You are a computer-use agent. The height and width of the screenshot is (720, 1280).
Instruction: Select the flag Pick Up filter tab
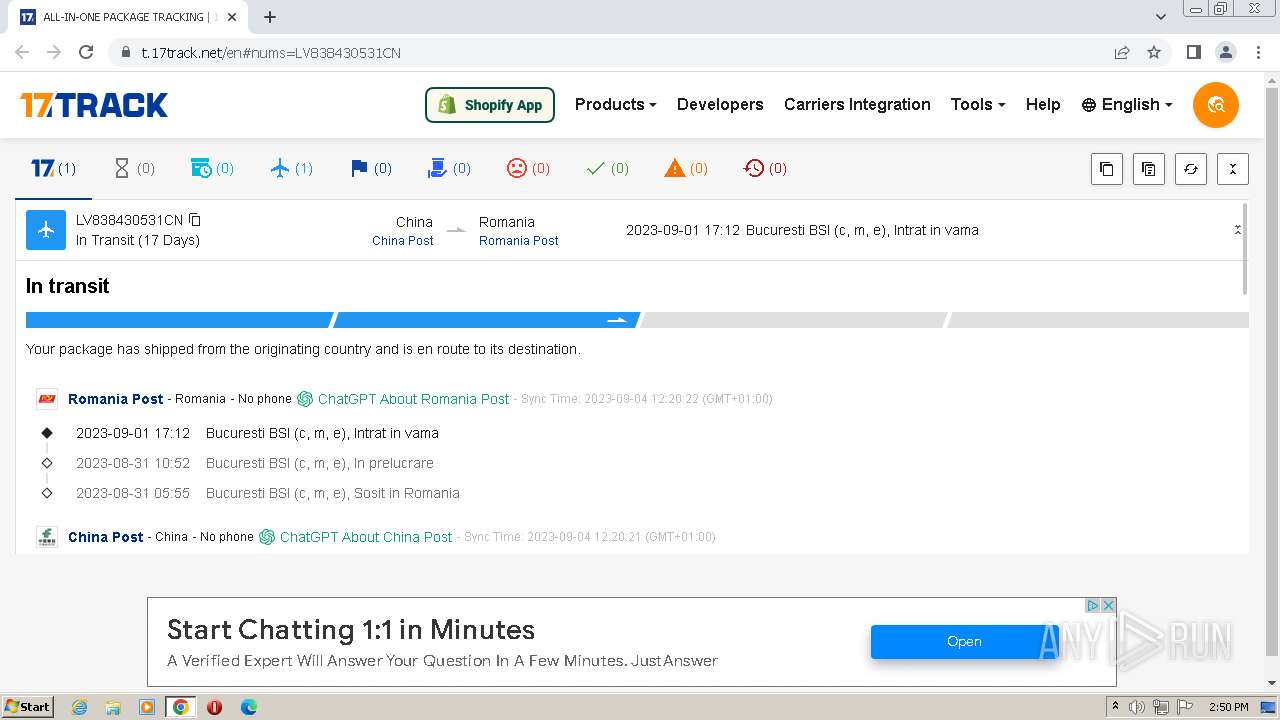pos(371,168)
